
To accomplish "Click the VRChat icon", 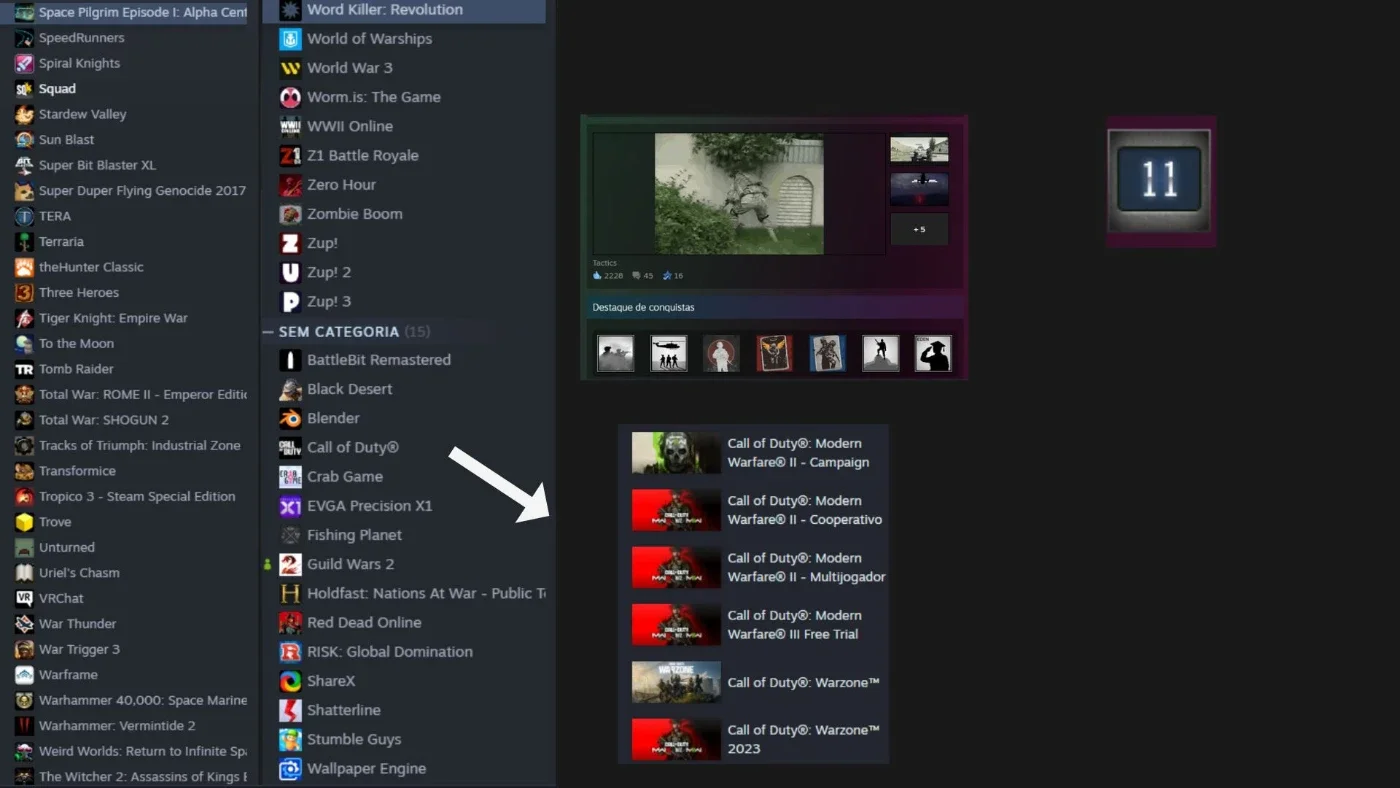I will 24,598.
